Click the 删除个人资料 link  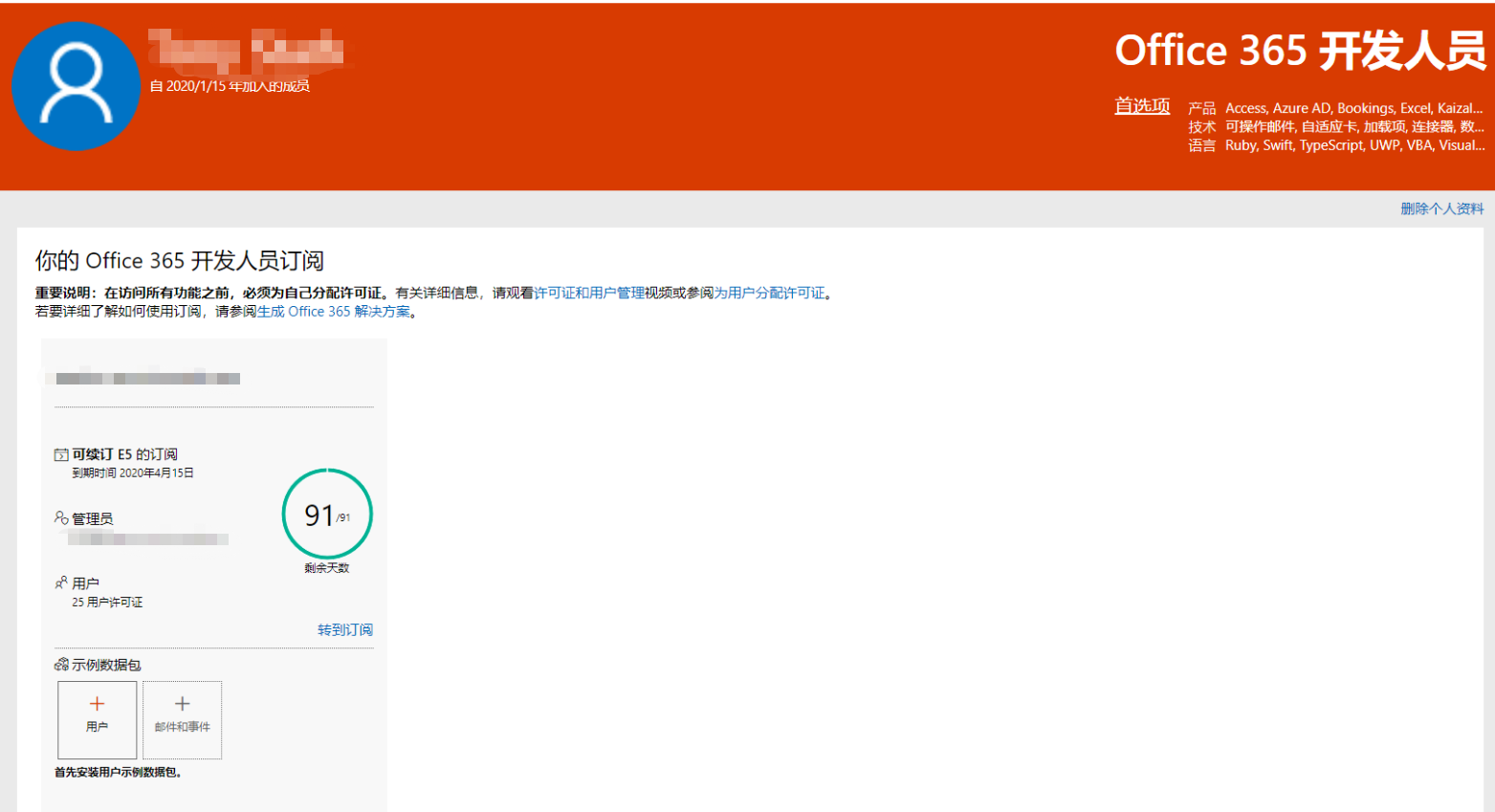point(1441,208)
